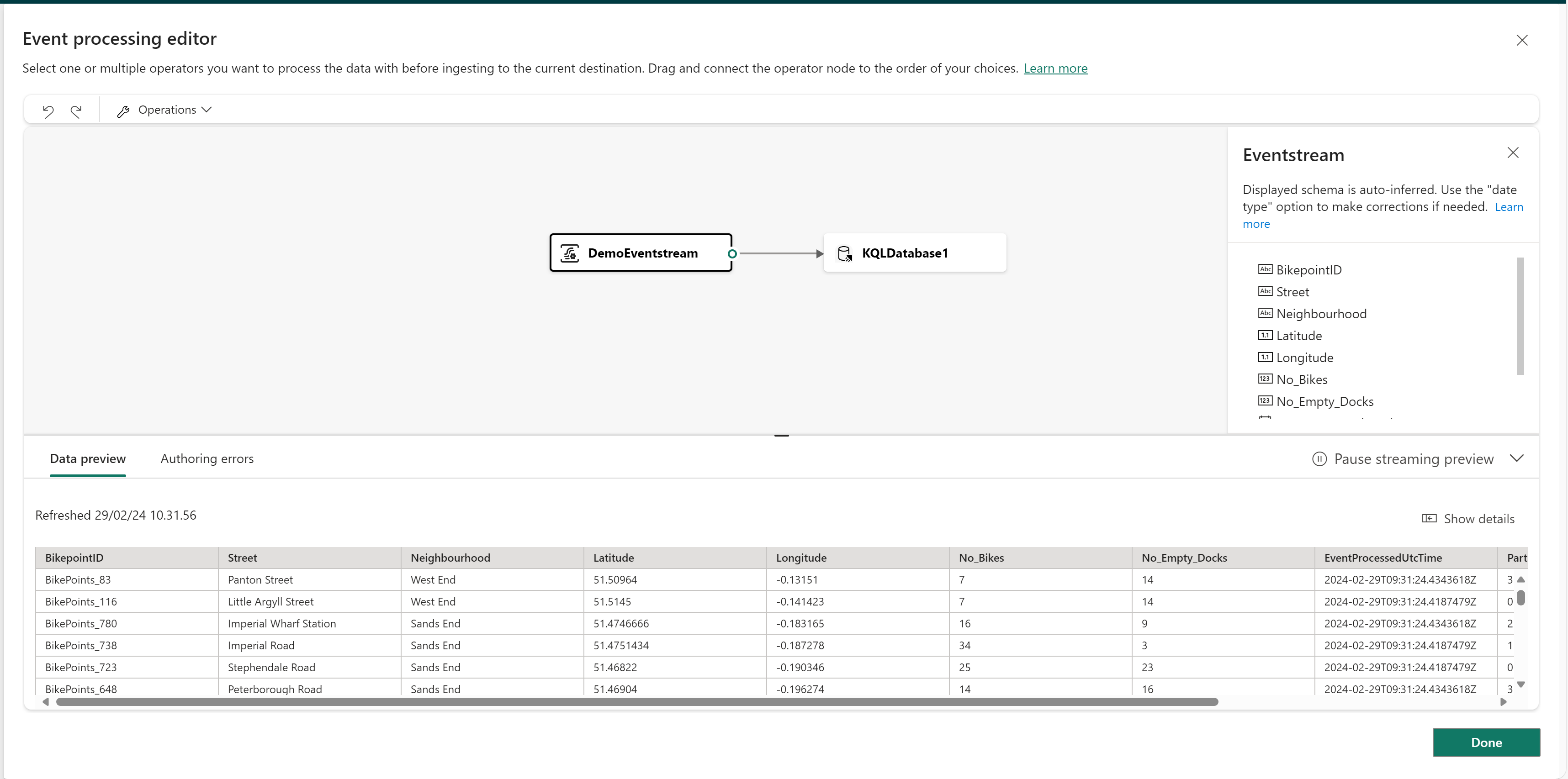Select the BikePoints_780 cell
This screenshot has width=1568, height=779.
[127, 623]
